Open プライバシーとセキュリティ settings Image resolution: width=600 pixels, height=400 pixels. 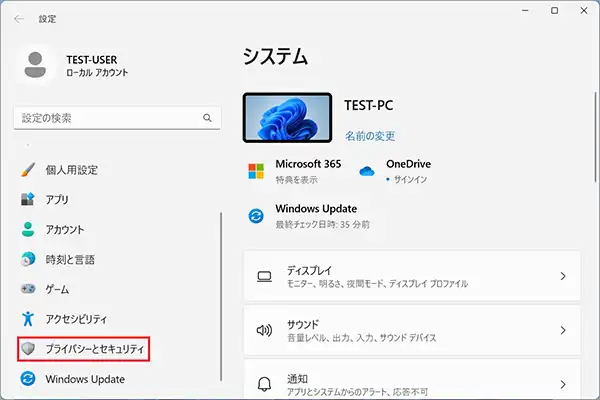click(x=83, y=349)
